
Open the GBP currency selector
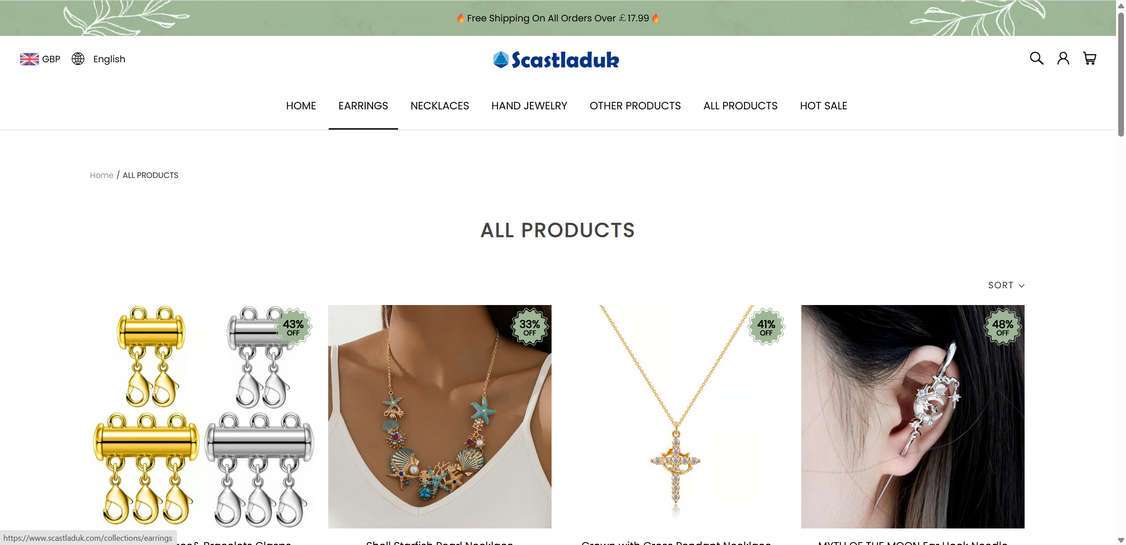tap(51, 59)
